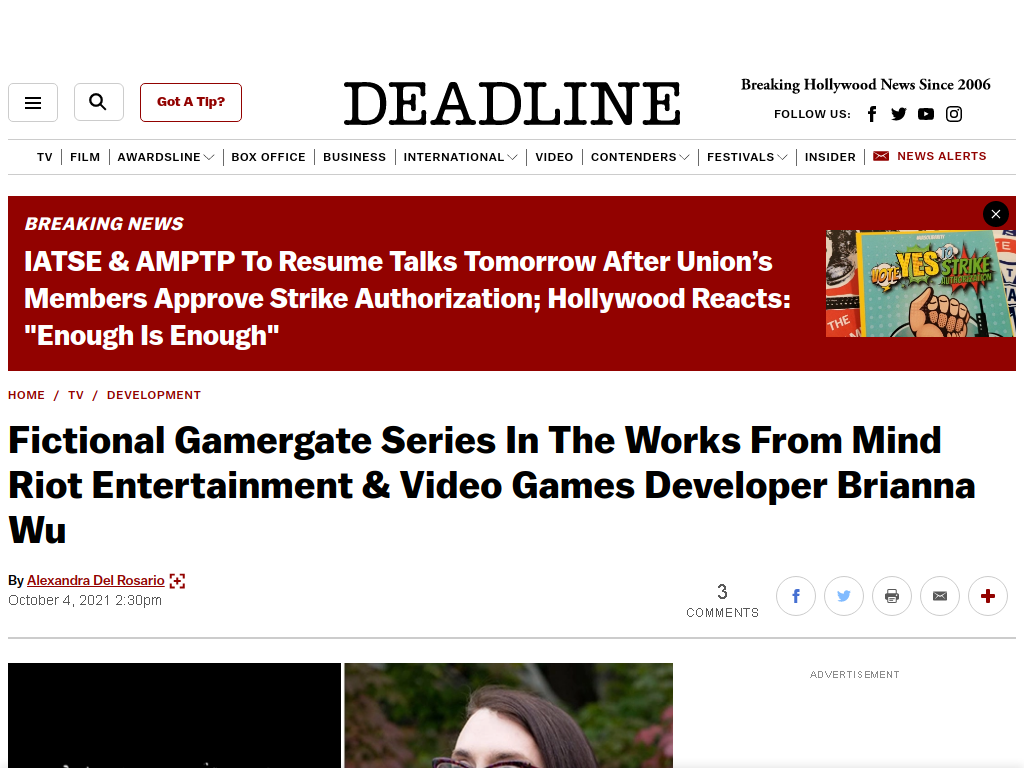This screenshot has height=768, width=1024.
Task: Jump to the 3 Comments section
Action: pos(722,600)
